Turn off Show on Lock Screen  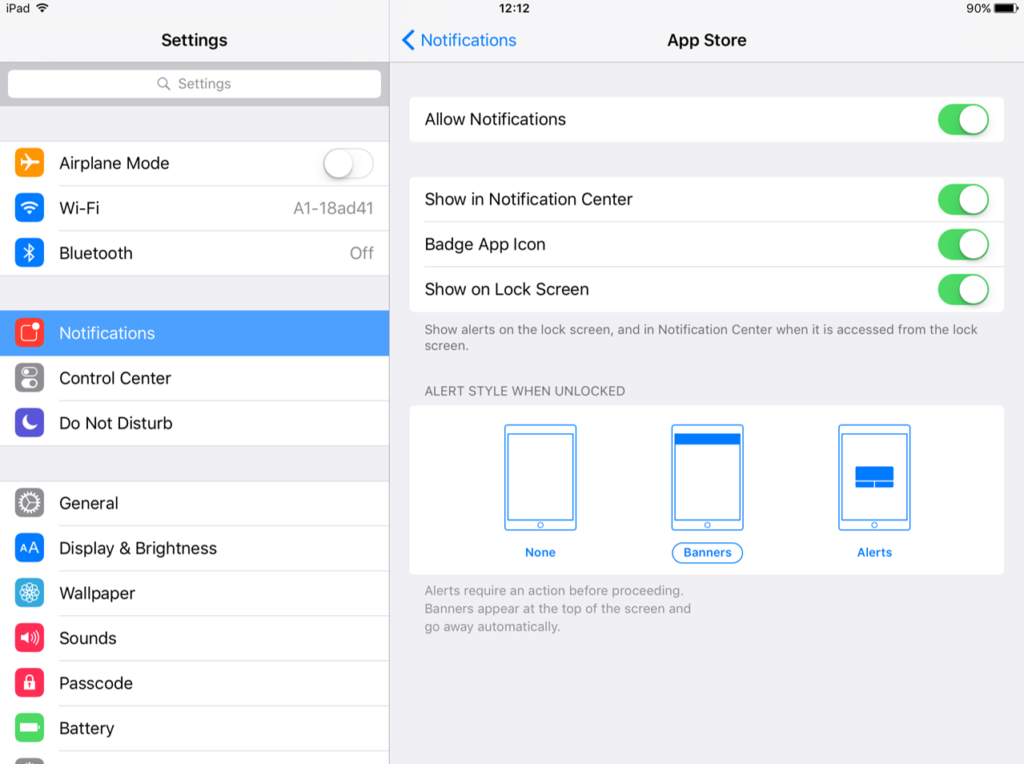pyautogui.click(x=963, y=289)
